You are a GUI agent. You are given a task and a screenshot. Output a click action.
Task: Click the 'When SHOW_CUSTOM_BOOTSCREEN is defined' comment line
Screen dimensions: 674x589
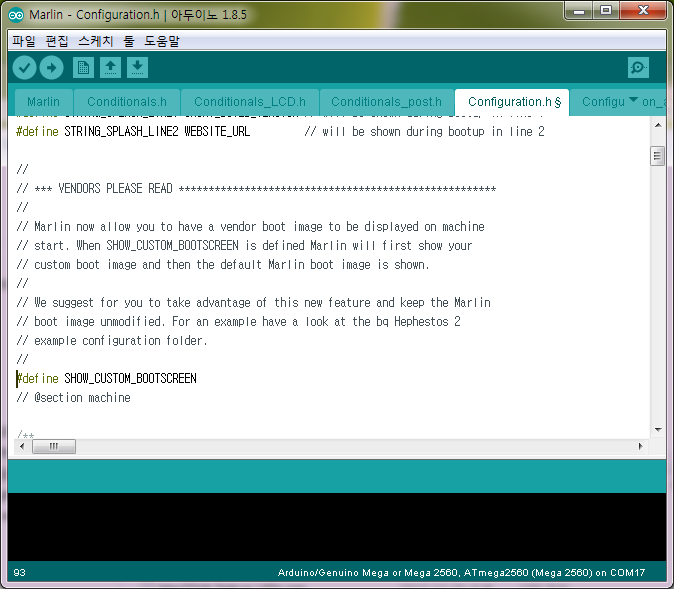click(x=244, y=245)
